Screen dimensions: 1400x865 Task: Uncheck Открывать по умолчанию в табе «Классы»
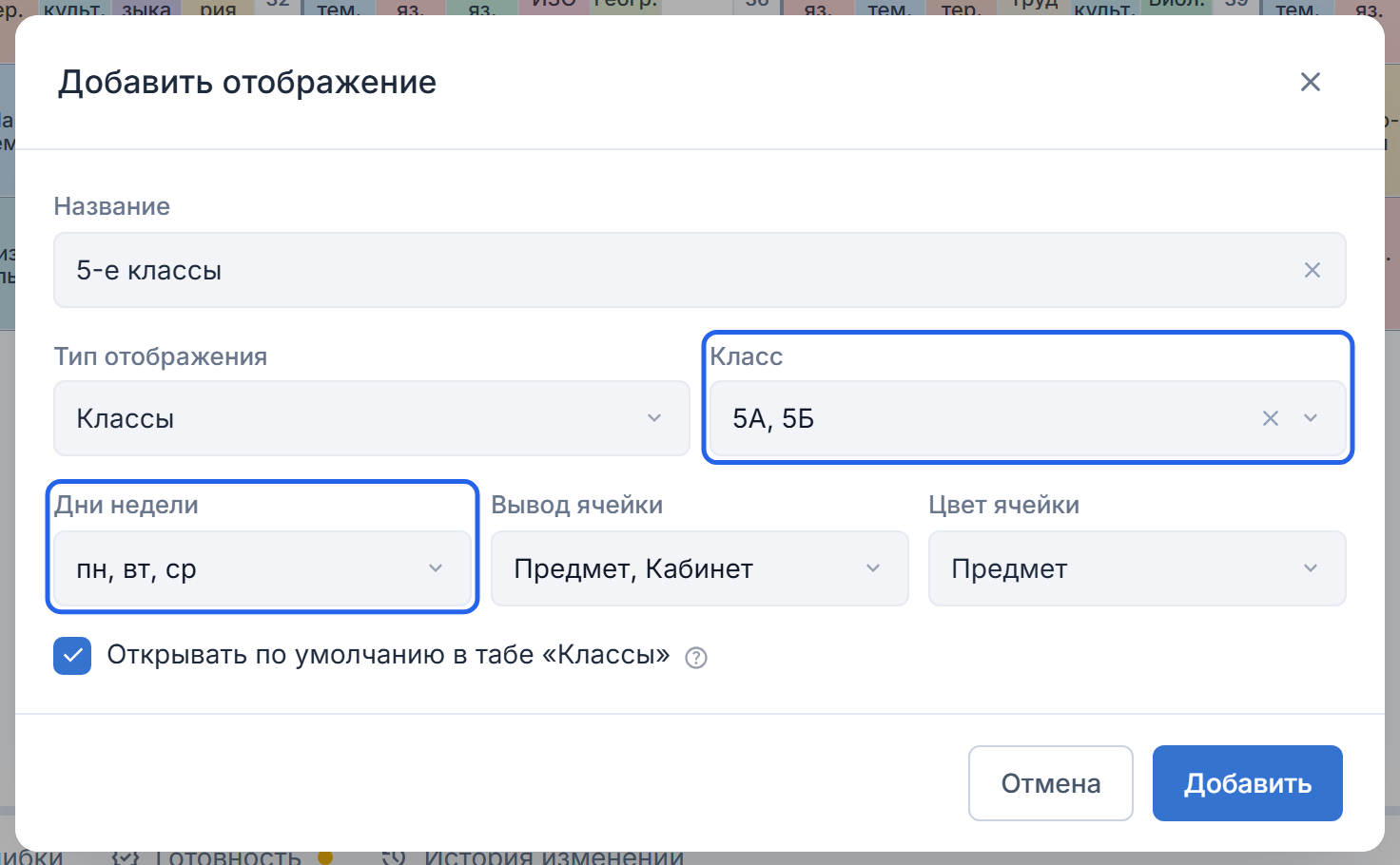[x=72, y=656]
